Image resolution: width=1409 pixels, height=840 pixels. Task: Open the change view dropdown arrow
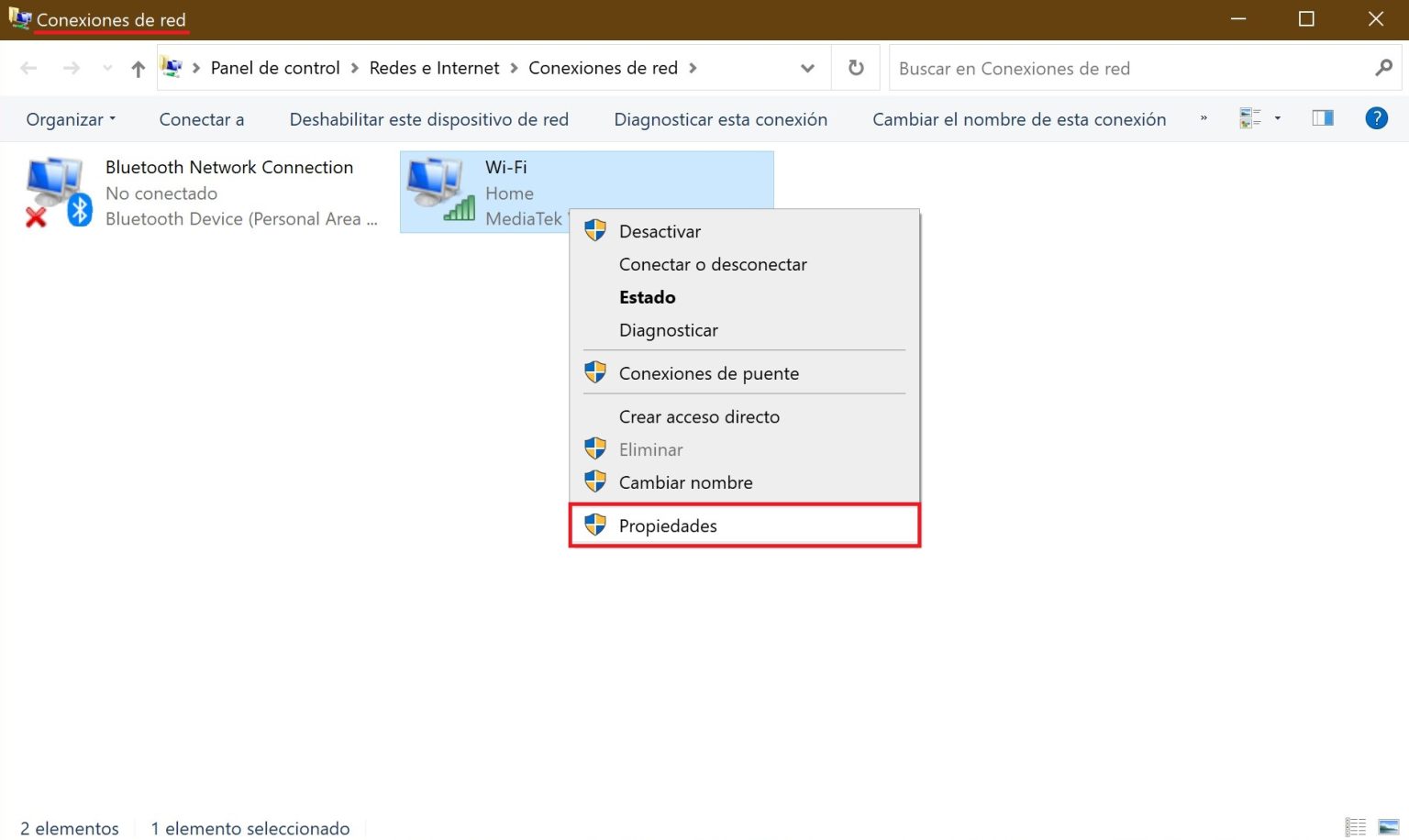(x=1276, y=117)
